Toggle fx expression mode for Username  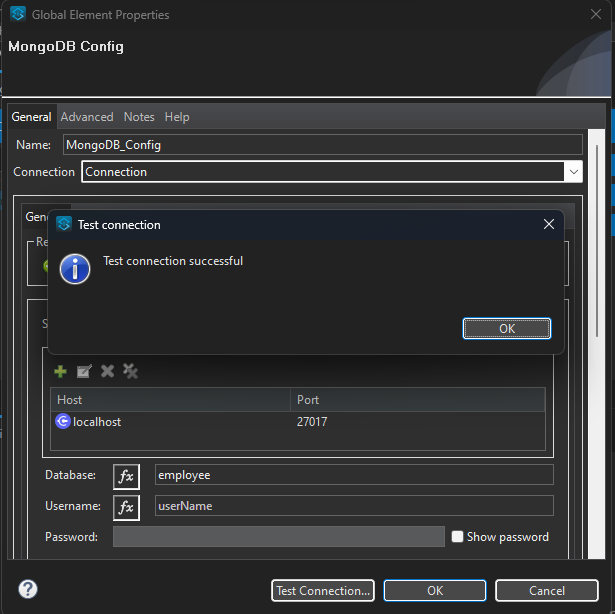(126, 507)
